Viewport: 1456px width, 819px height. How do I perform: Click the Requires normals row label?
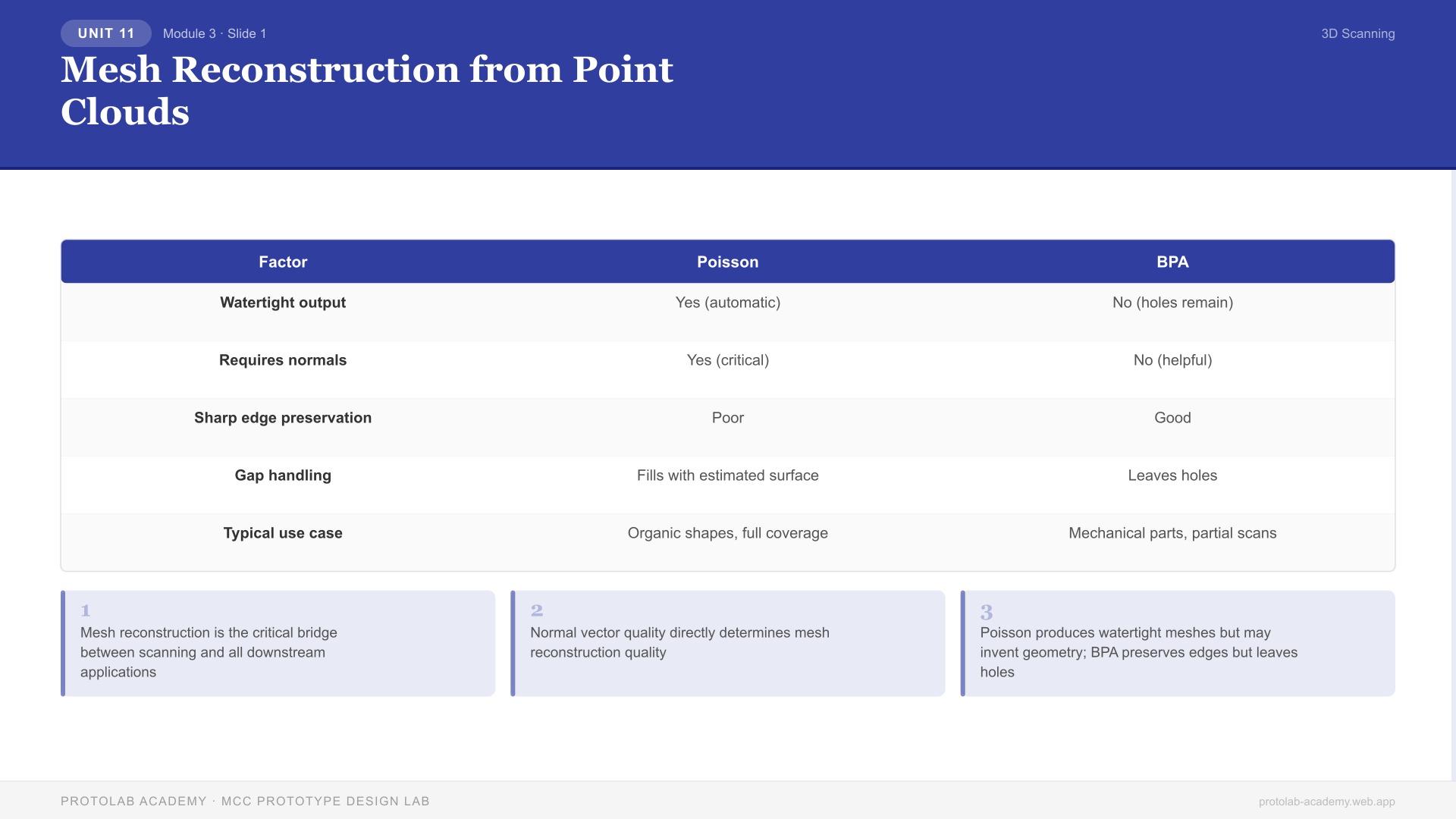(283, 360)
